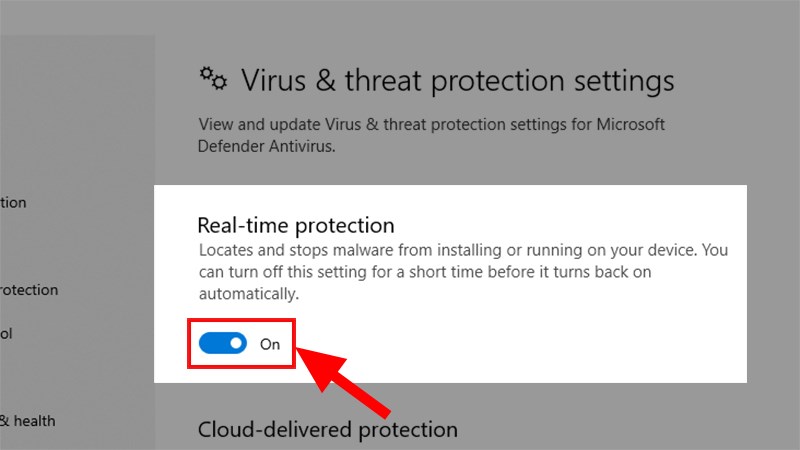Click the white knob of the blue switch

[236, 343]
